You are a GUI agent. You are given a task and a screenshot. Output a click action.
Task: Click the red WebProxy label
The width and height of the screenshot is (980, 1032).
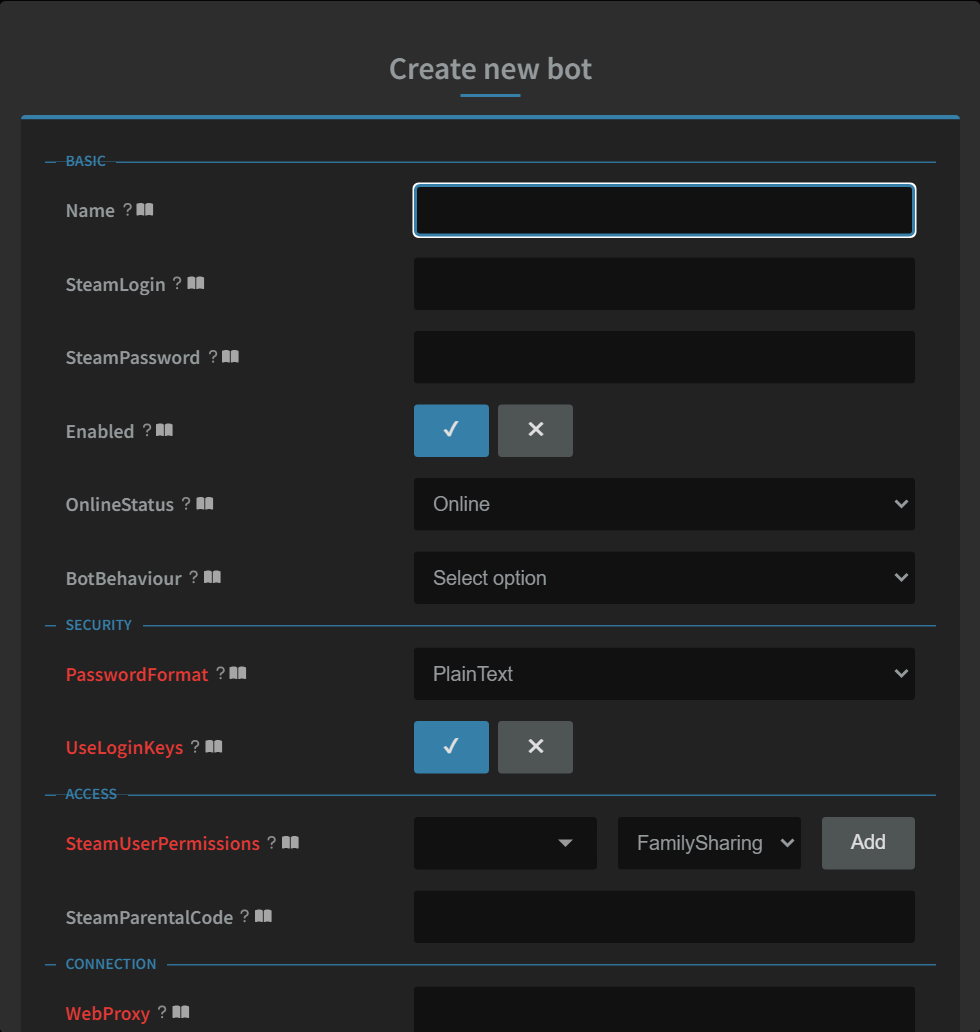point(108,1014)
